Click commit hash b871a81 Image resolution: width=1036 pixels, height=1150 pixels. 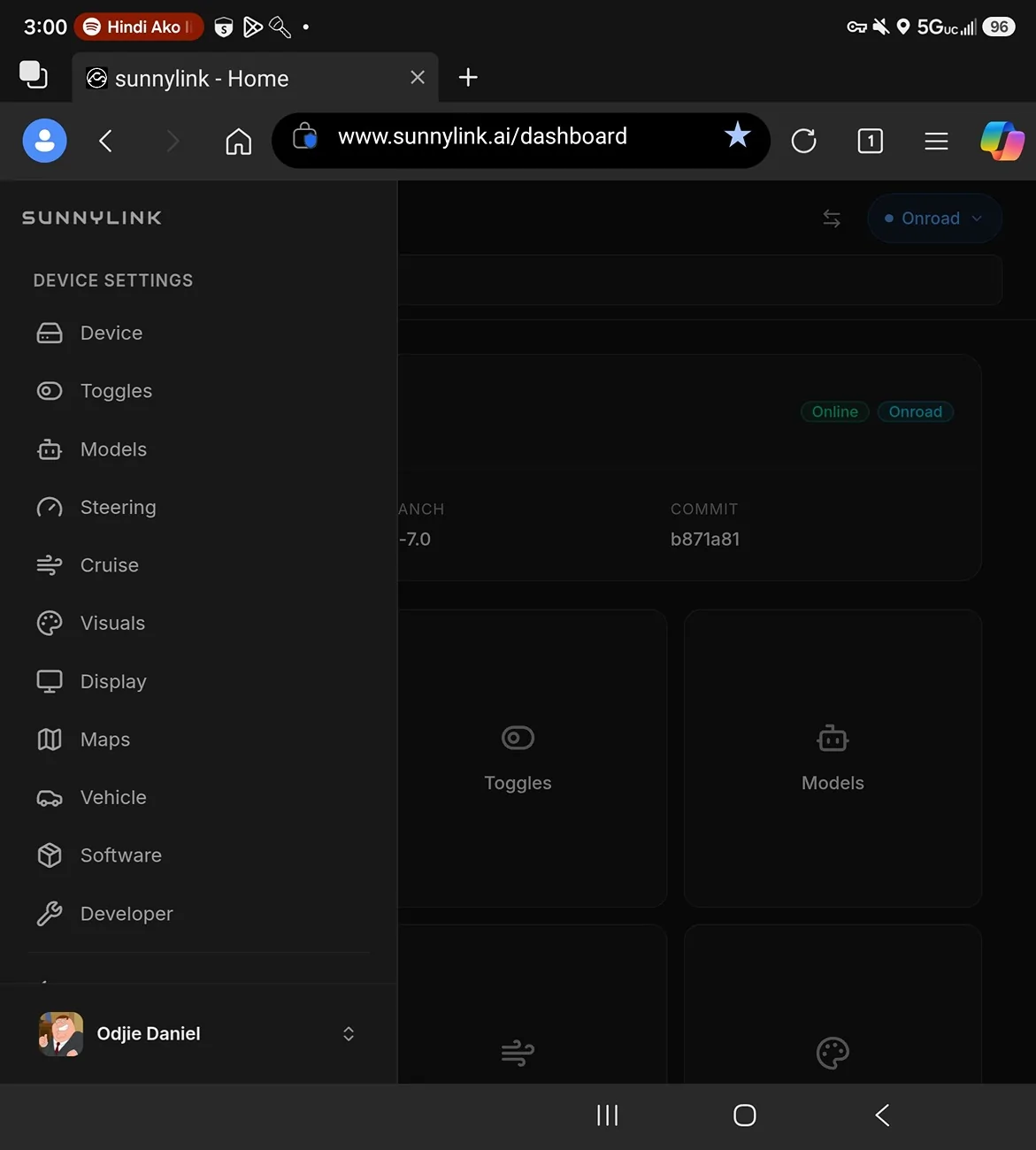point(705,540)
